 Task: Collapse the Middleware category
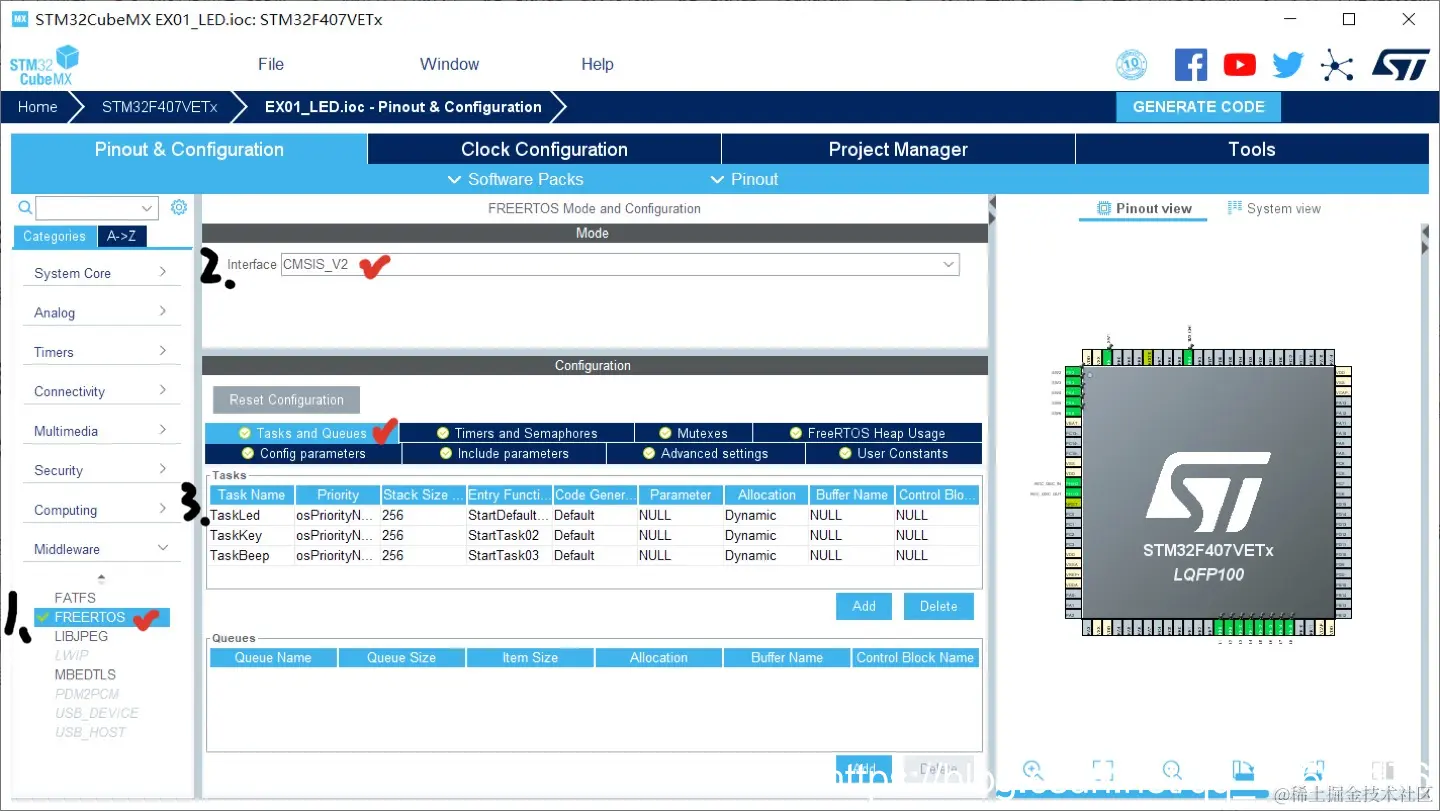[x=101, y=549]
